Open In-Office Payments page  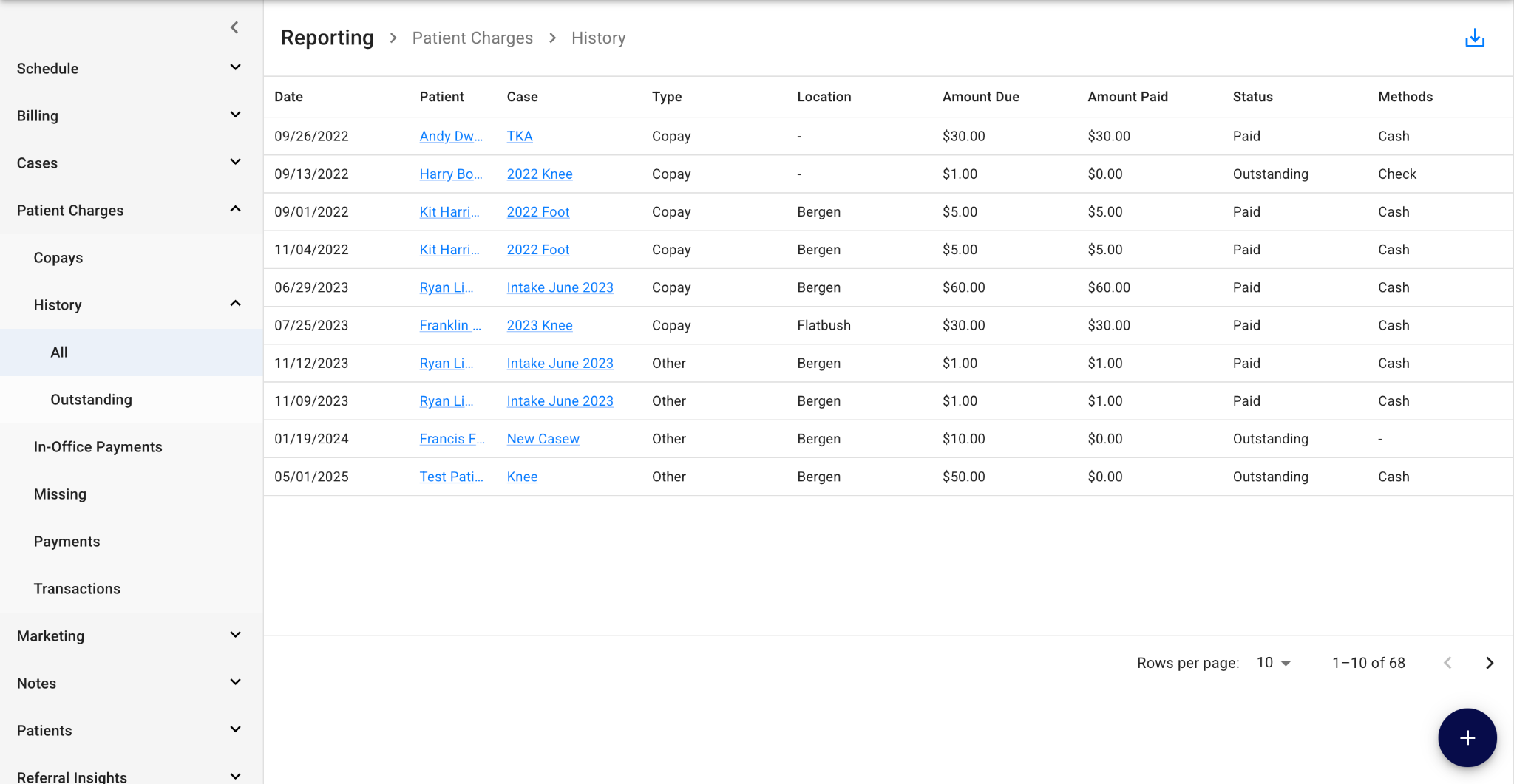click(98, 447)
